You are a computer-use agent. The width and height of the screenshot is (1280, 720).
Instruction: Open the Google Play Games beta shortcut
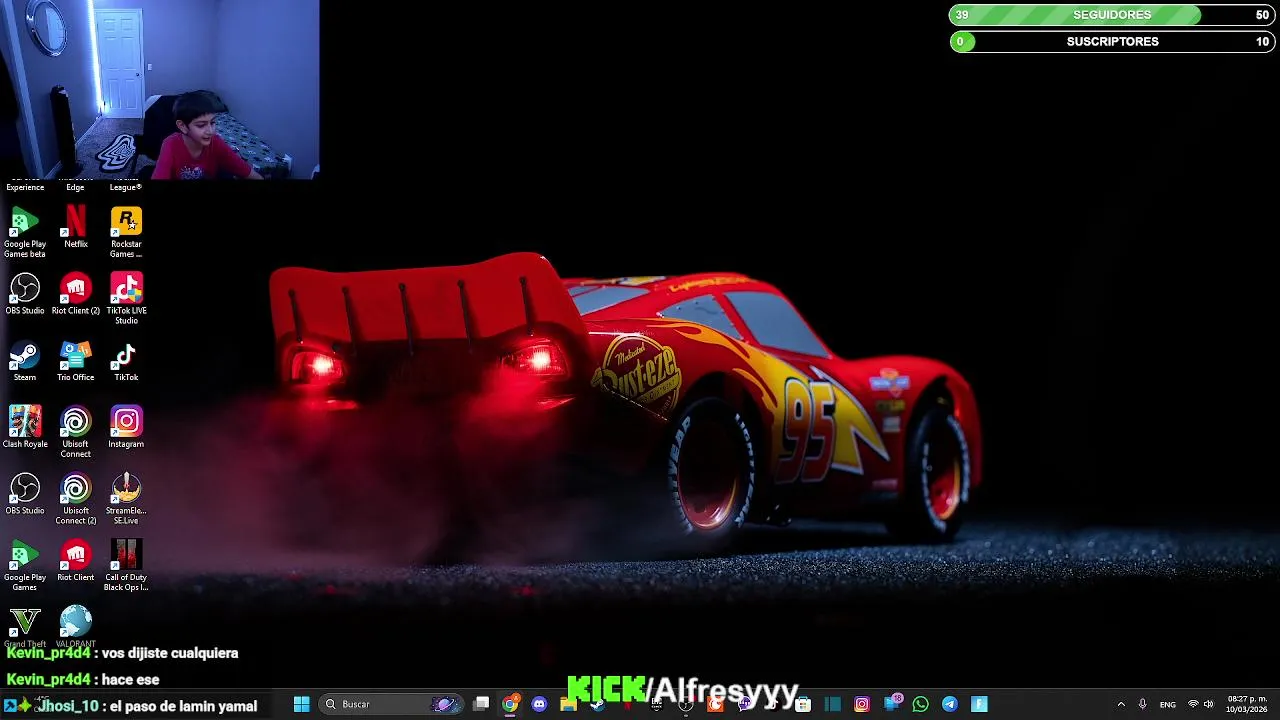[x=25, y=232]
